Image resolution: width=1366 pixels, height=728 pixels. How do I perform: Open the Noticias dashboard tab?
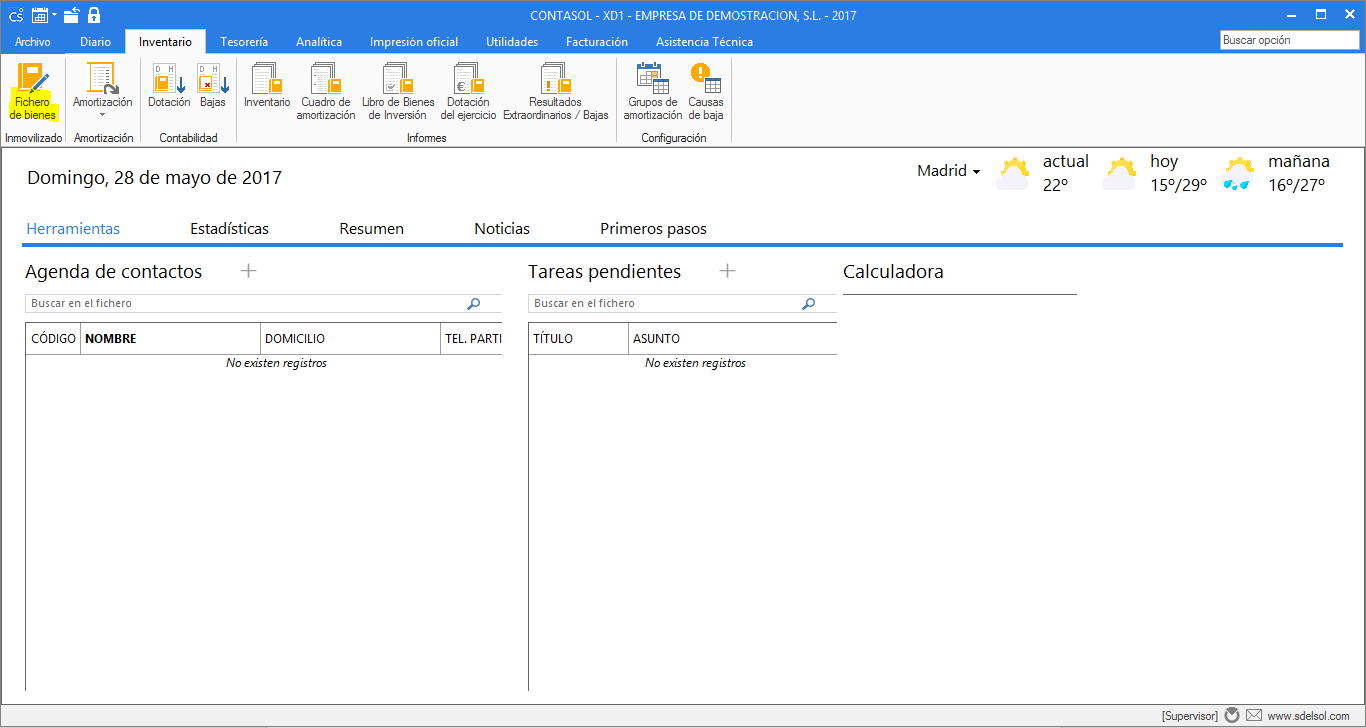pos(502,229)
